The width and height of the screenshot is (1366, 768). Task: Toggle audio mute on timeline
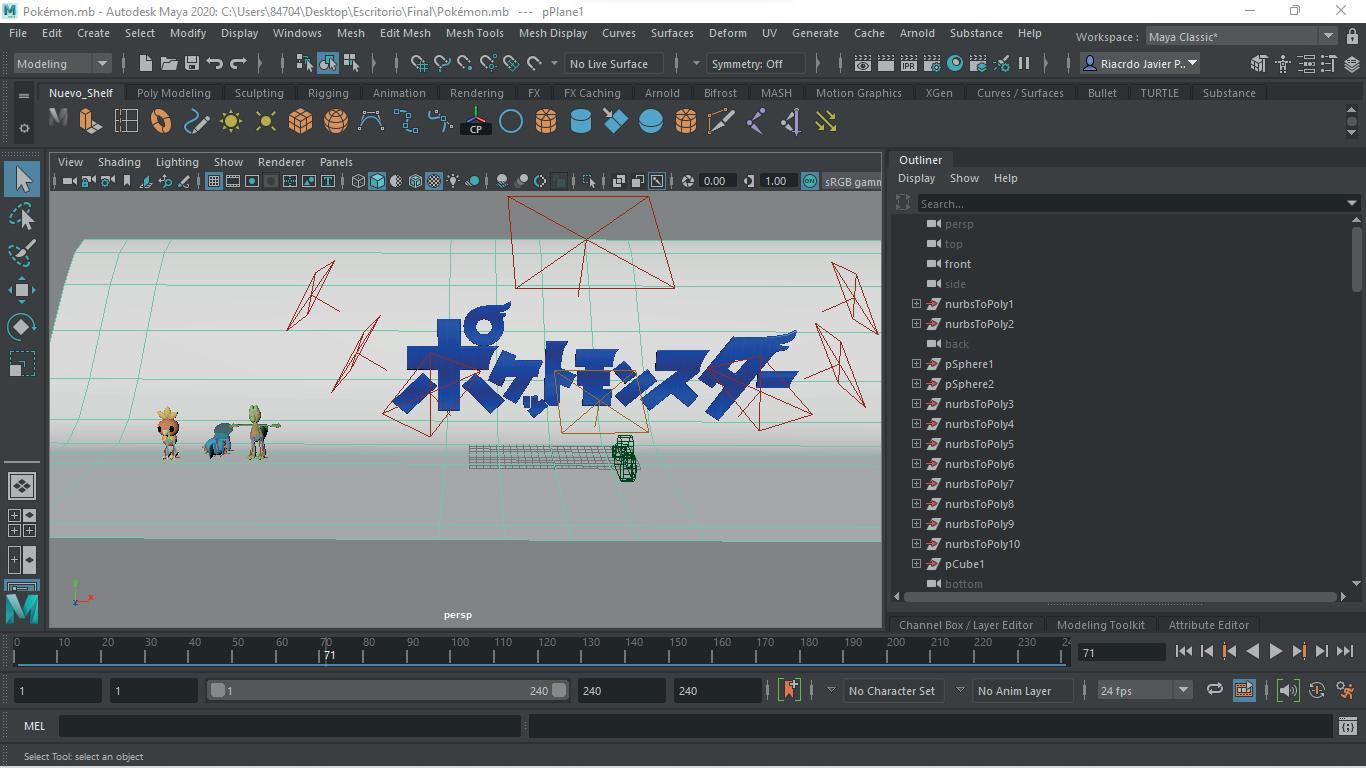tap(1289, 690)
